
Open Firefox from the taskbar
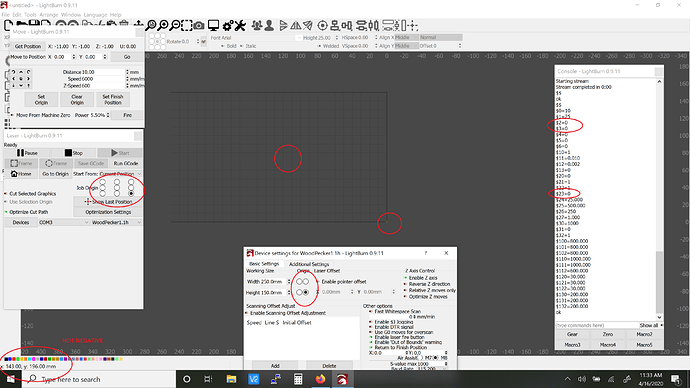[x=320, y=379]
